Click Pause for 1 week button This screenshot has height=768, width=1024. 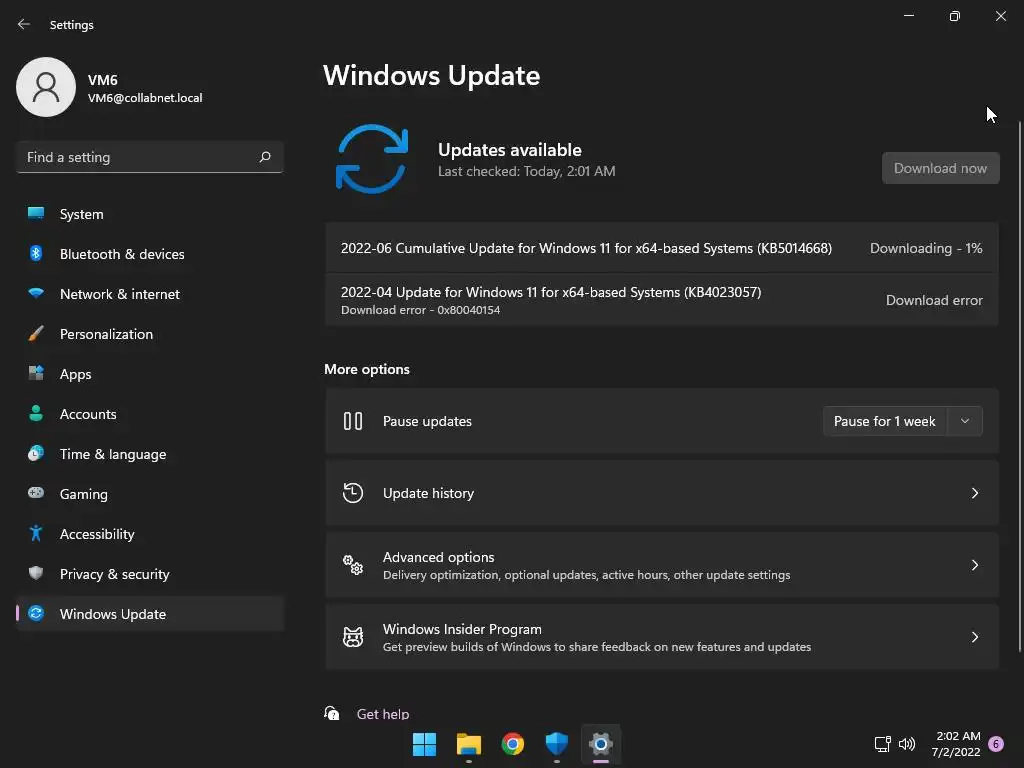(885, 421)
